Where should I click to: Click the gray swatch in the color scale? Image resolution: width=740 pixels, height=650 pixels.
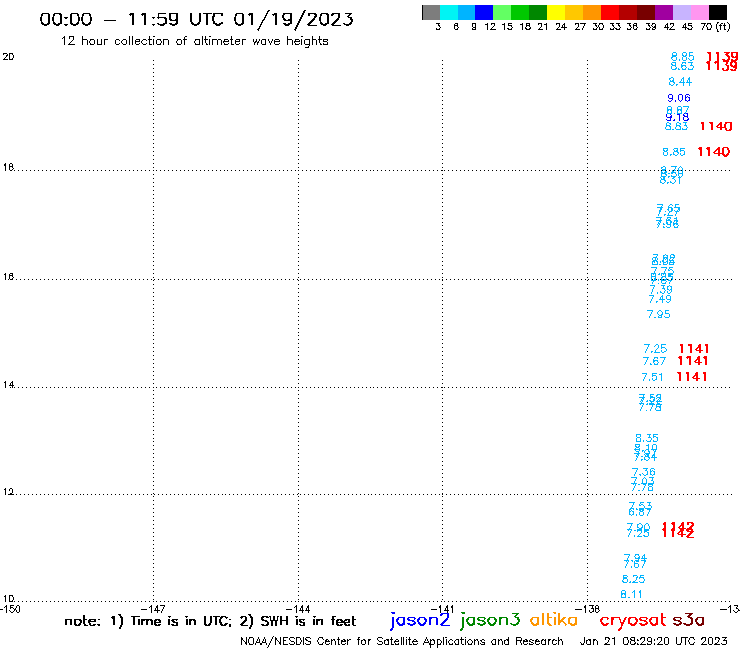[431, 12]
